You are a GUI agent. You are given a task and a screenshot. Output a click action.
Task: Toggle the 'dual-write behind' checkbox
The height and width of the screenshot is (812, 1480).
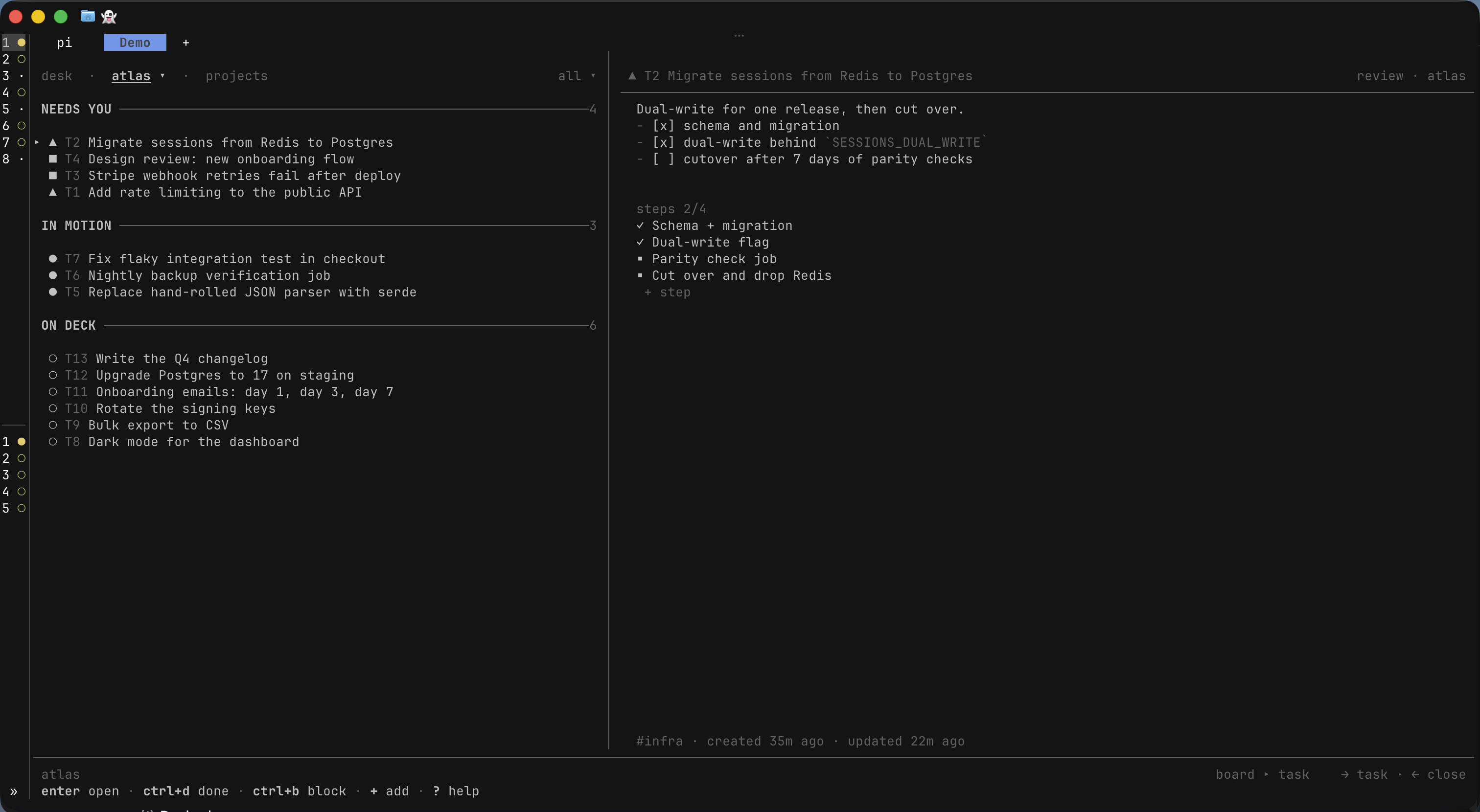663,142
